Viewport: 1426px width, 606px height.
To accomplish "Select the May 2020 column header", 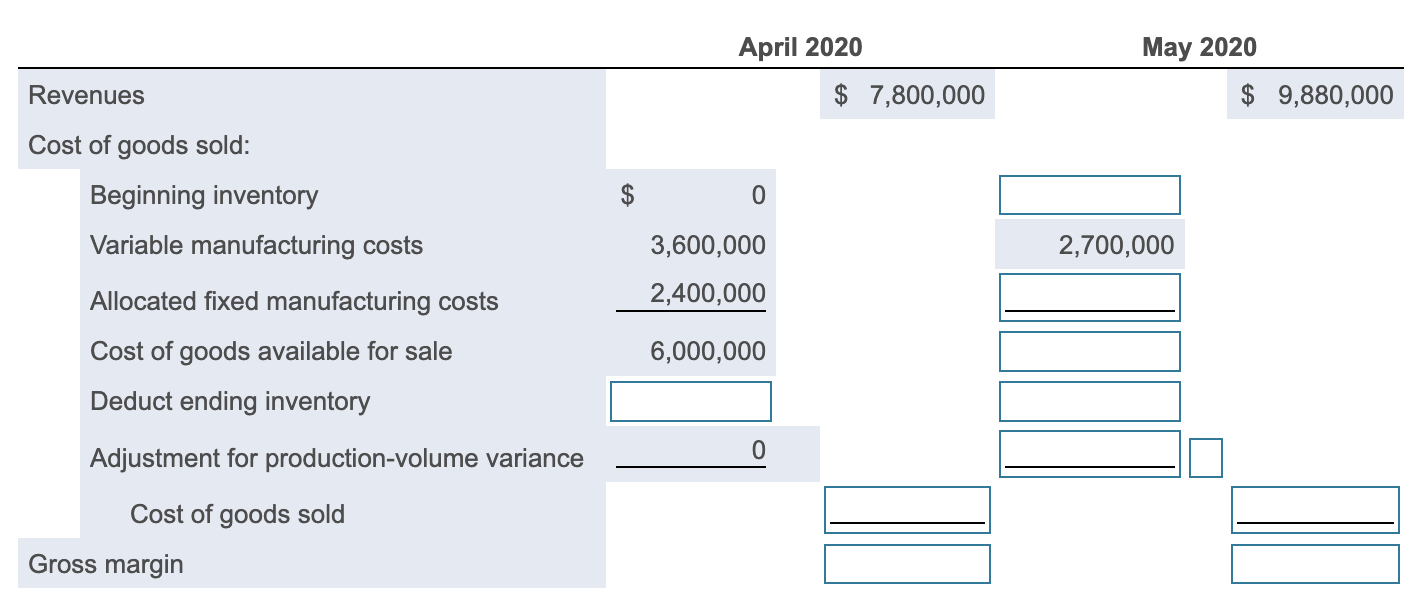I will (1198, 46).
